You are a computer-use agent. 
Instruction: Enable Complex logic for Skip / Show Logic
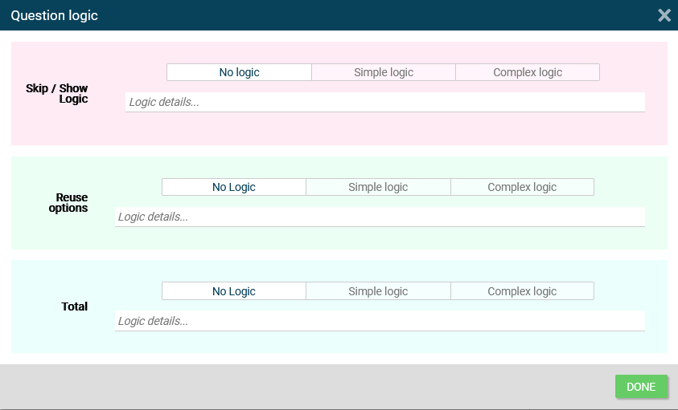point(527,72)
